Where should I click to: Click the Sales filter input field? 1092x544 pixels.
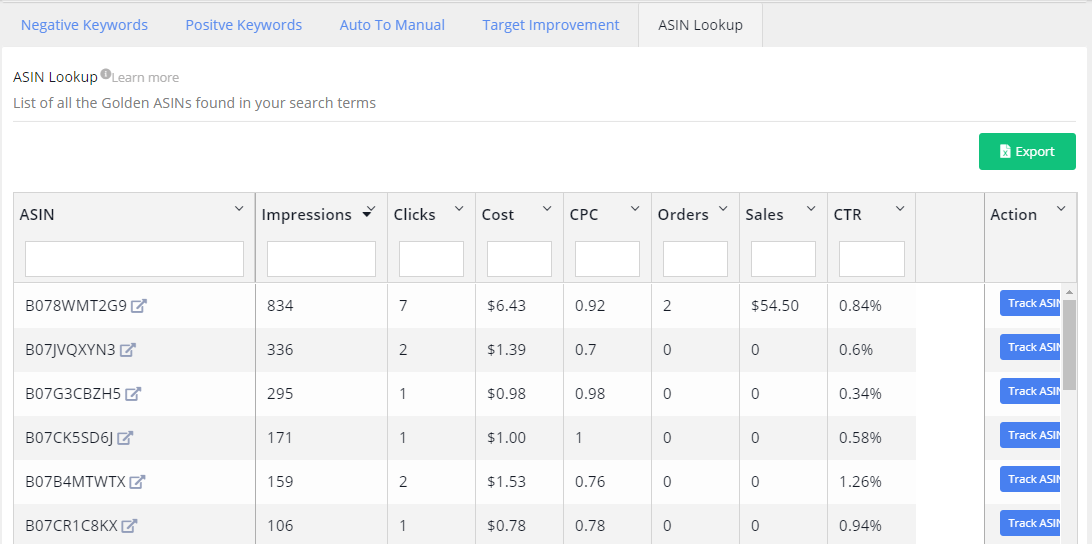[x=783, y=259]
